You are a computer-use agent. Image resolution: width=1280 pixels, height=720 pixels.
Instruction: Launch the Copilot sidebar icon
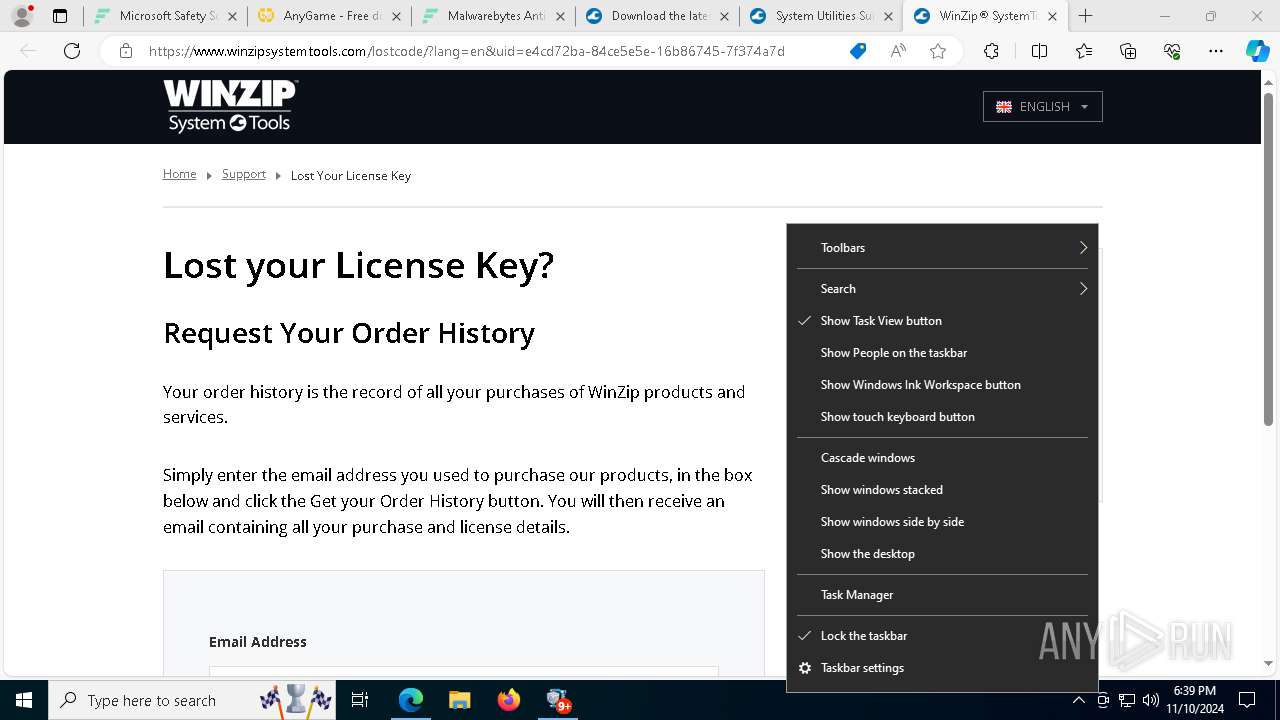1257,51
